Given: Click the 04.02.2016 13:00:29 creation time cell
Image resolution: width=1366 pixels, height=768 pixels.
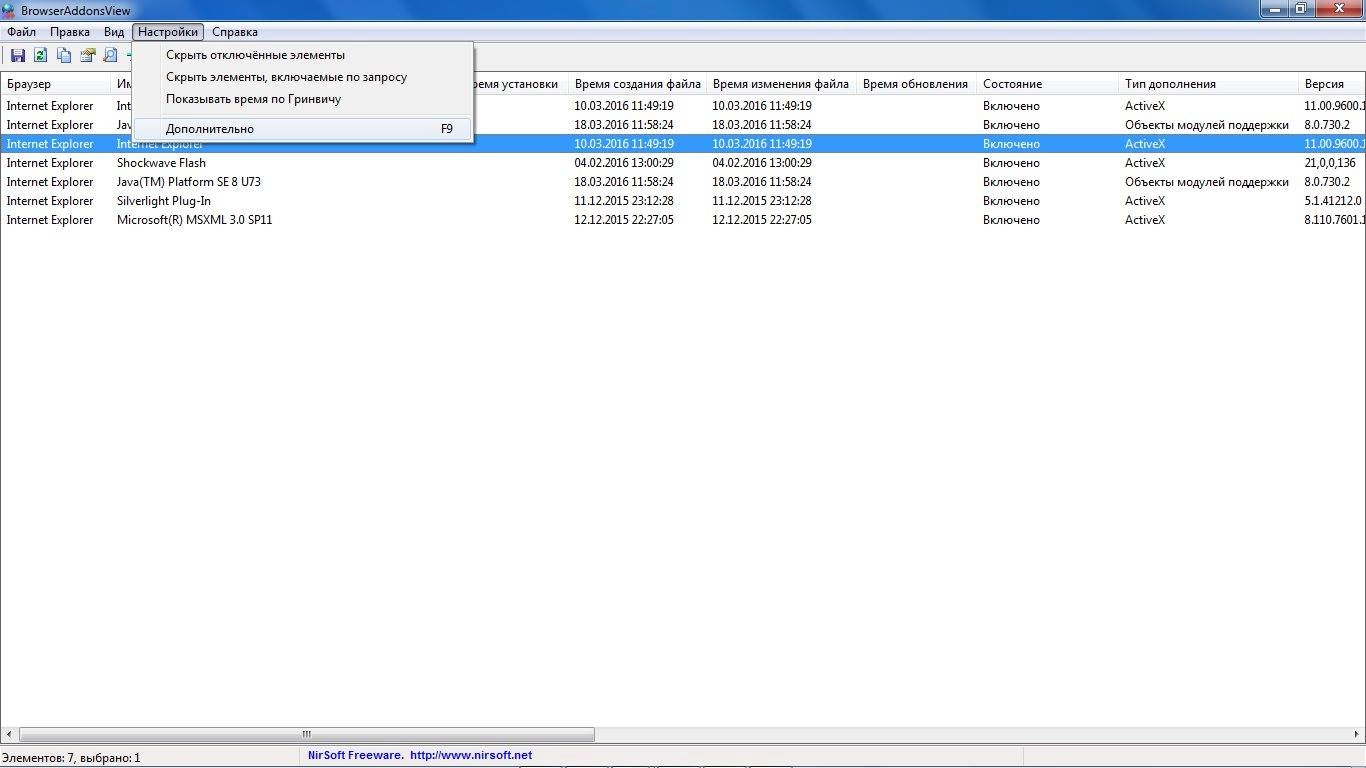Looking at the screenshot, I should (x=624, y=163).
